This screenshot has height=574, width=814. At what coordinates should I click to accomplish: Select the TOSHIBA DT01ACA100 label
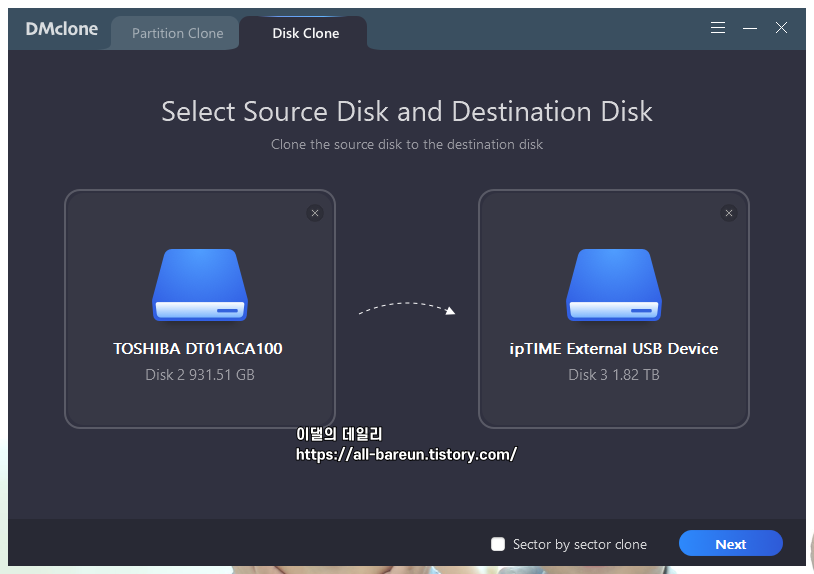coord(198,349)
